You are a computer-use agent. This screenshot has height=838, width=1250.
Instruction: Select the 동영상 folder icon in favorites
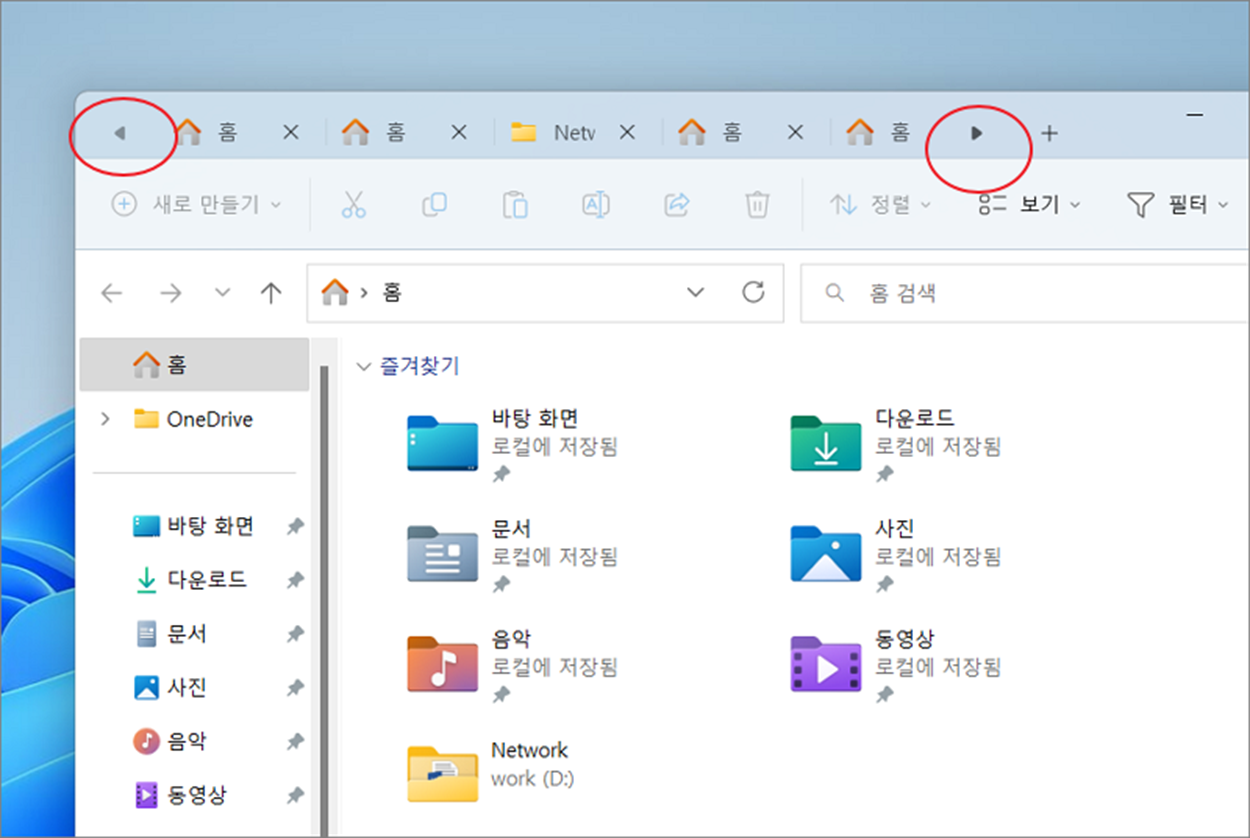825,663
